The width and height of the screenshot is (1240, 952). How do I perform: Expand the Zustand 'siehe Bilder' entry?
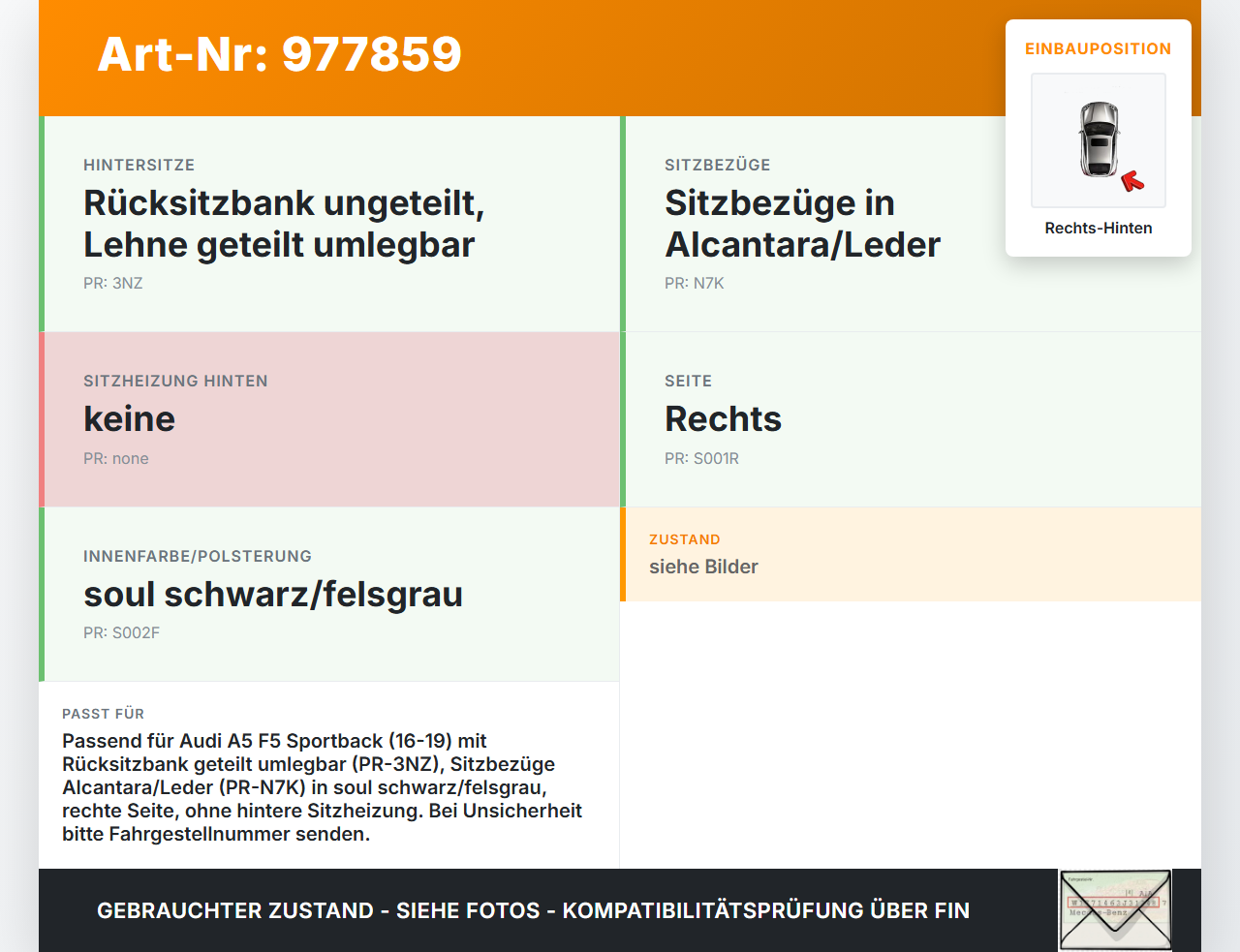tap(911, 554)
